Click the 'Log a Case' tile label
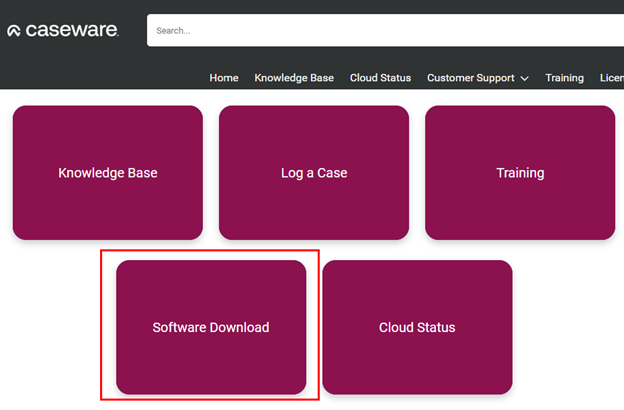 pos(314,173)
